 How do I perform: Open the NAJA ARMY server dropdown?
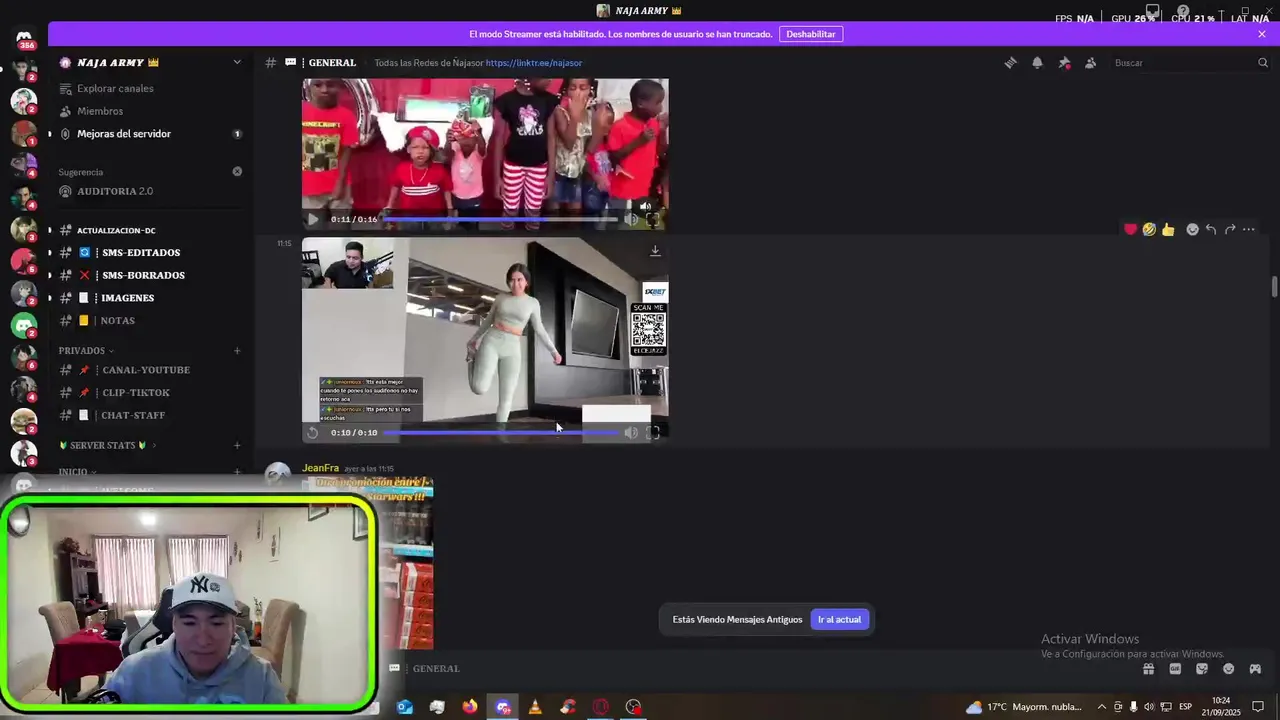coord(237,62)
